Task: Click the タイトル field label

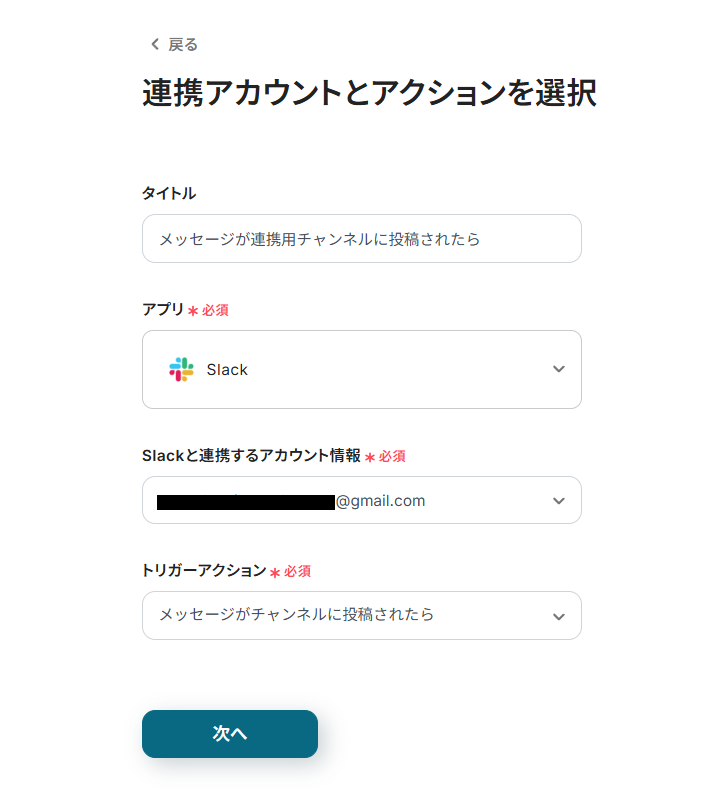Action: pos(169,193)
